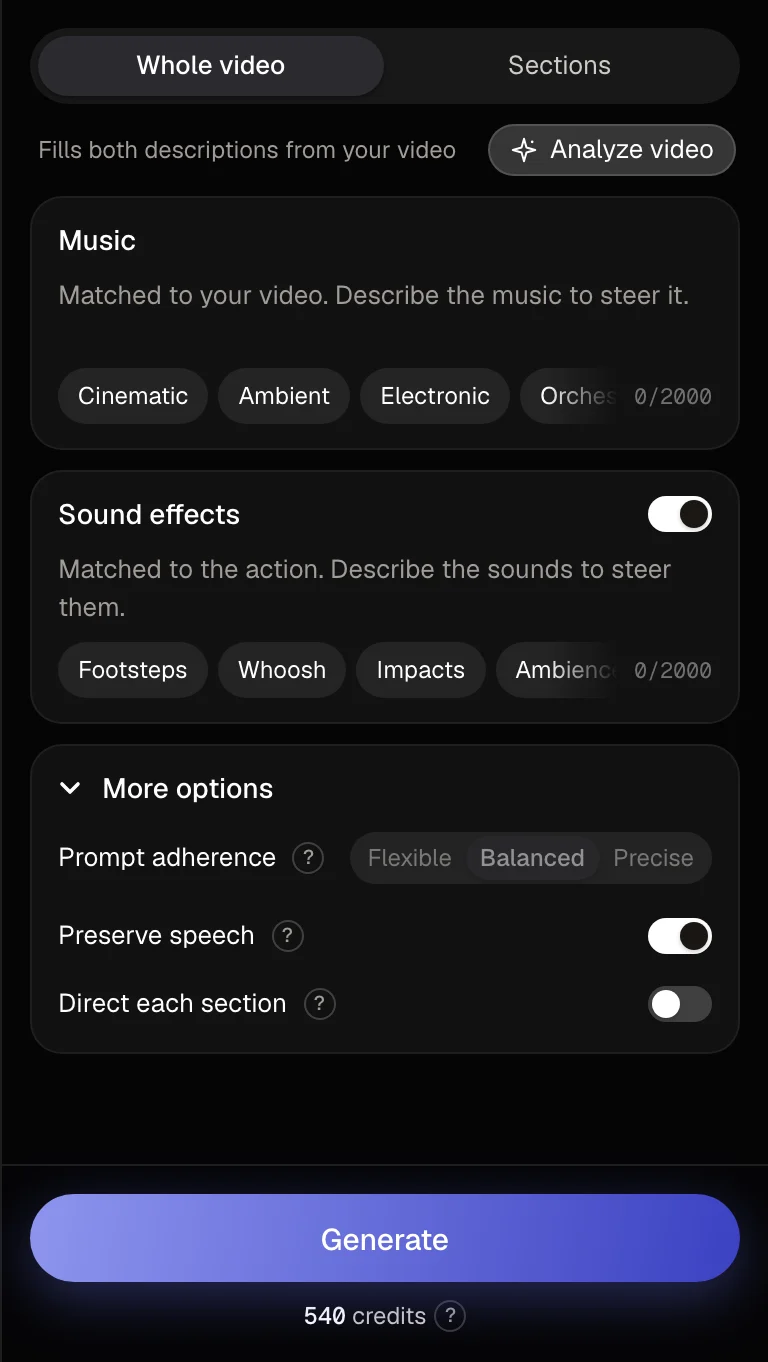Open the Prompt adherence help icon
Screen dimensions: 768x1362
(308, 858)
